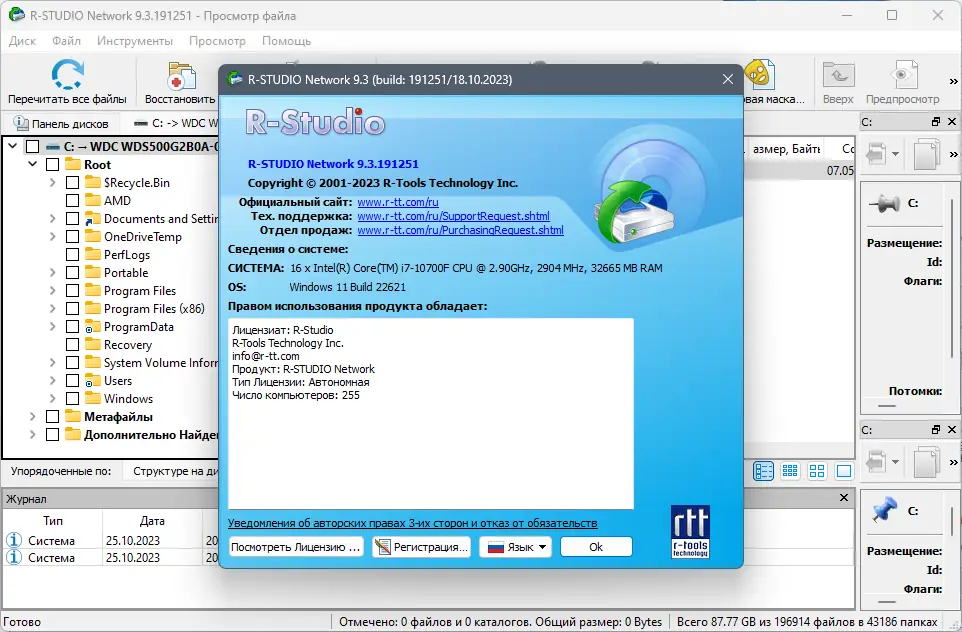Image resolution: width=962 pixels, height=632 pixels.
Task: Check the Метафайлы checkbox
Action: click(x=52, y=417)
